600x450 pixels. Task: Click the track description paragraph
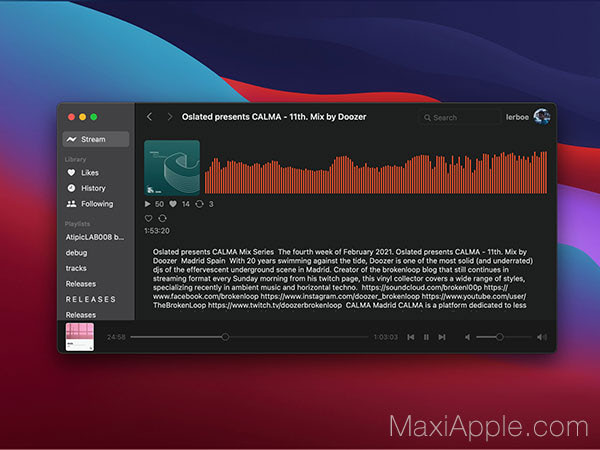[341, 279]
